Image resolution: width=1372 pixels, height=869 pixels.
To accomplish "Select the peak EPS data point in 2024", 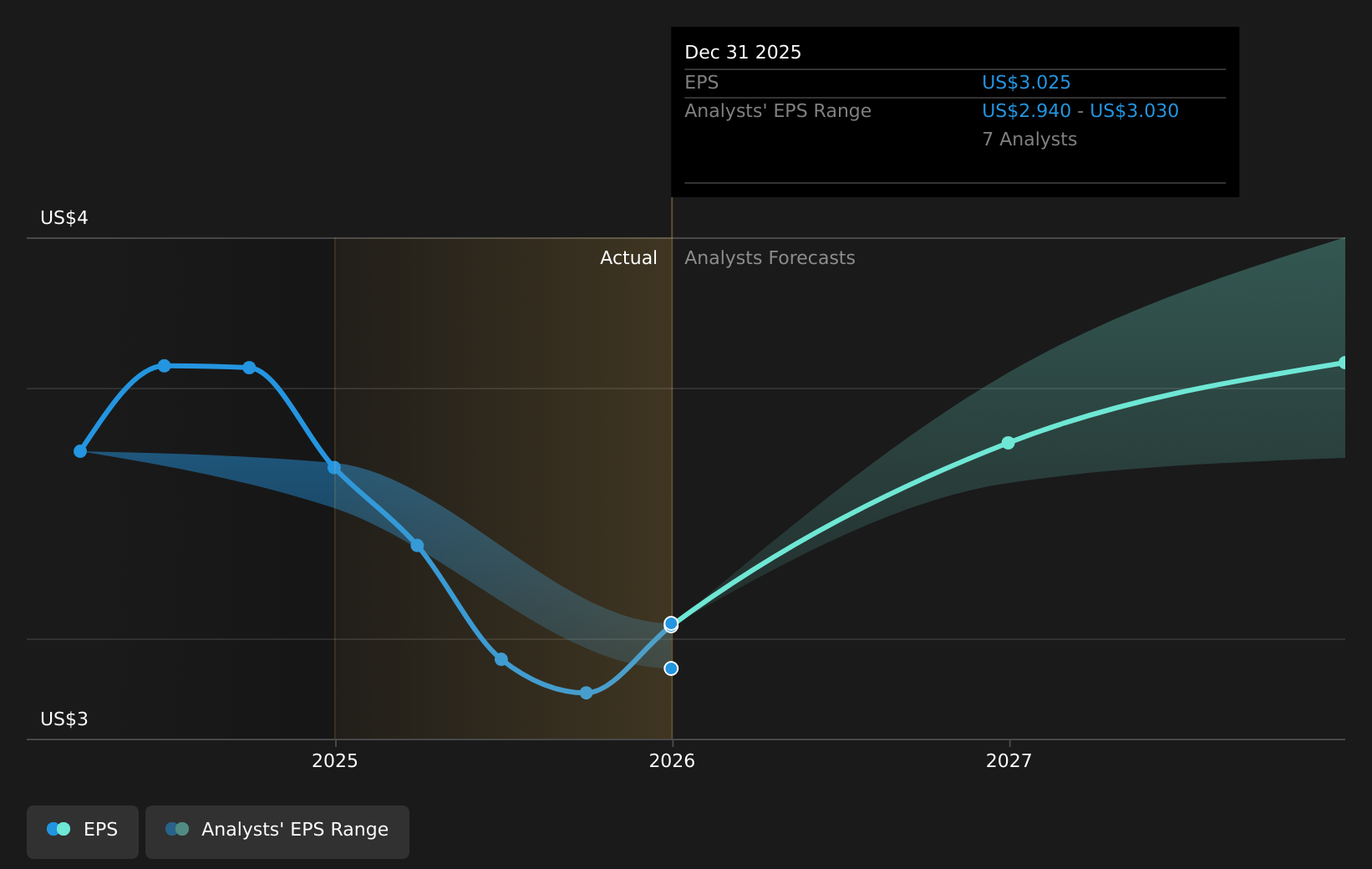I will (165, 365).
